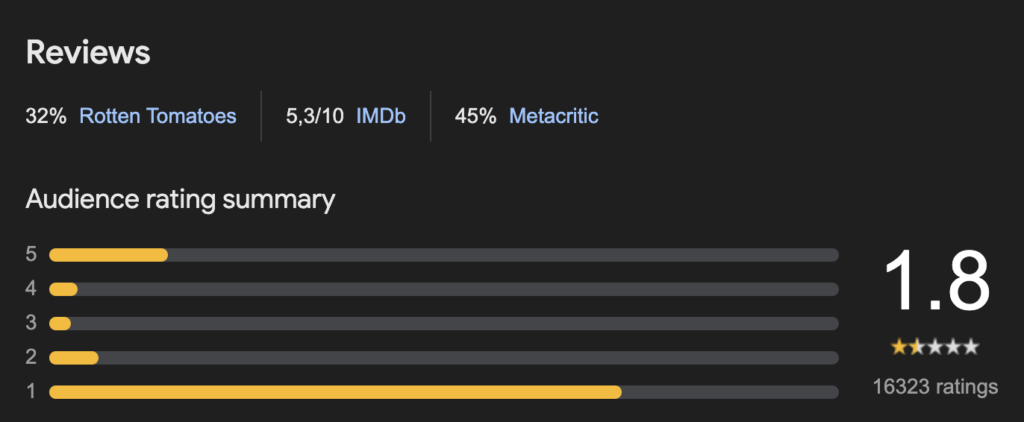Click the star rating icons
This screenshot has height=422, width=1024.
click(935, 347)
